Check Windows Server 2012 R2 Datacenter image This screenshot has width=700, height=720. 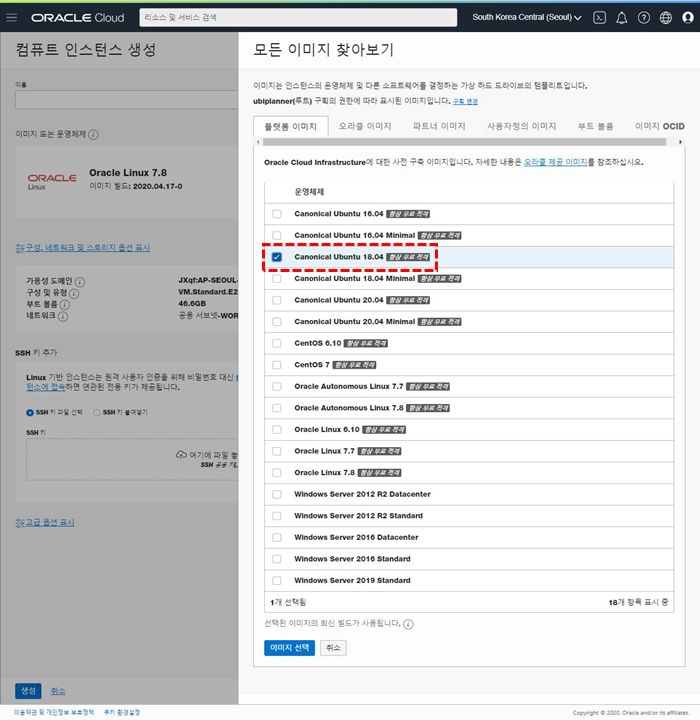(277, 495)
